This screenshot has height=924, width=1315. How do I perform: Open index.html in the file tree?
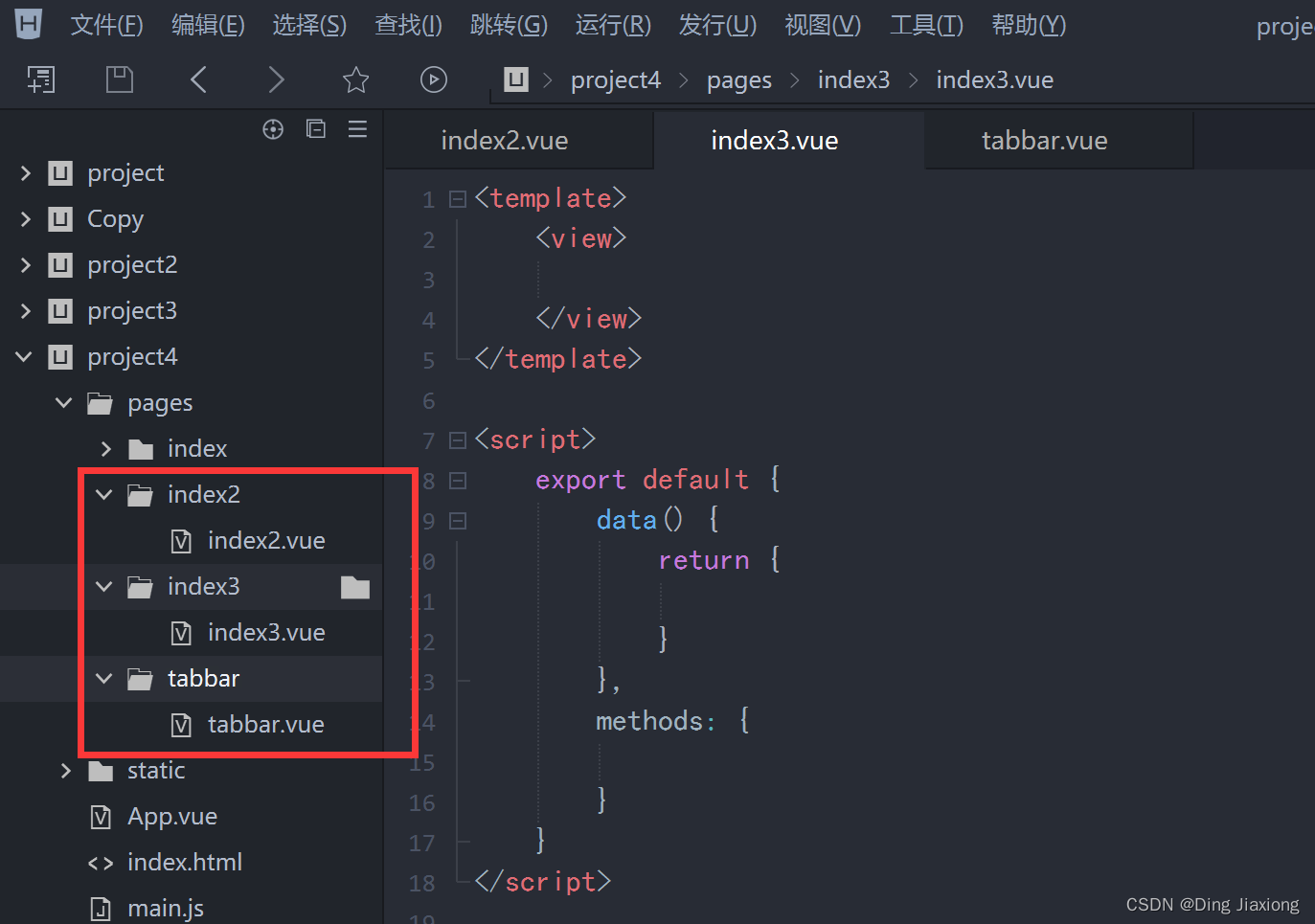point(185,863)
